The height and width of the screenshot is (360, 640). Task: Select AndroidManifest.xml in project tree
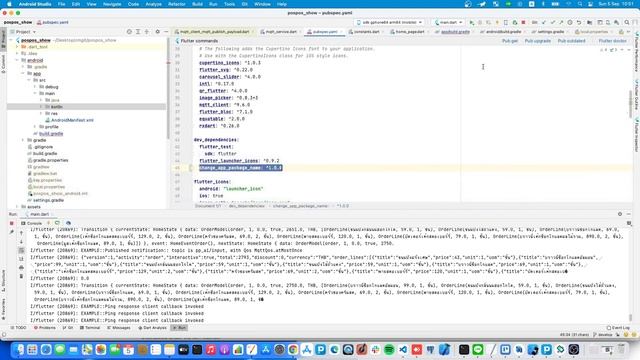pyautogui.click(x=72, y=120)
